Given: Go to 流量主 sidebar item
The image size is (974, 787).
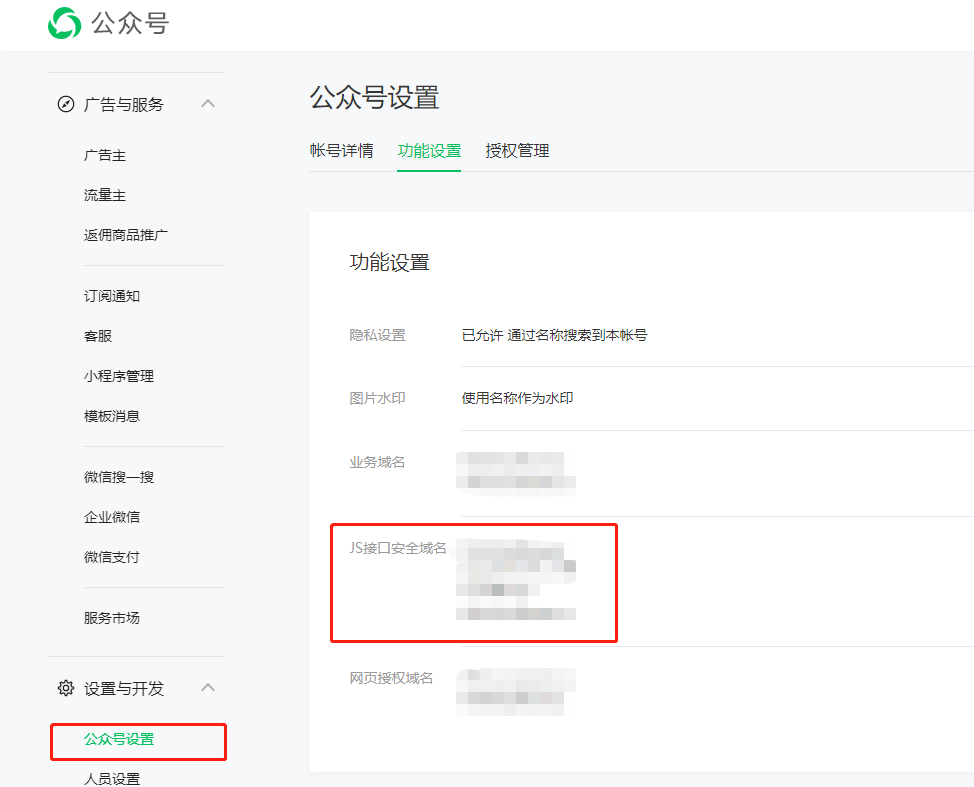Looking at the screenshot, I should (x=105, y=196).
